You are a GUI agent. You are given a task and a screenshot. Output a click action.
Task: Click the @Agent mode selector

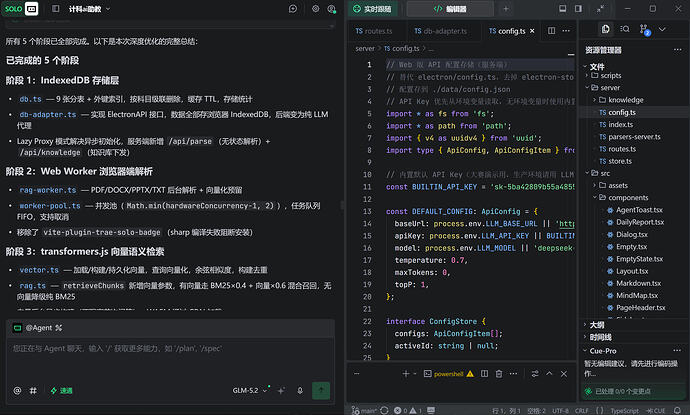(x=38, y=328)
